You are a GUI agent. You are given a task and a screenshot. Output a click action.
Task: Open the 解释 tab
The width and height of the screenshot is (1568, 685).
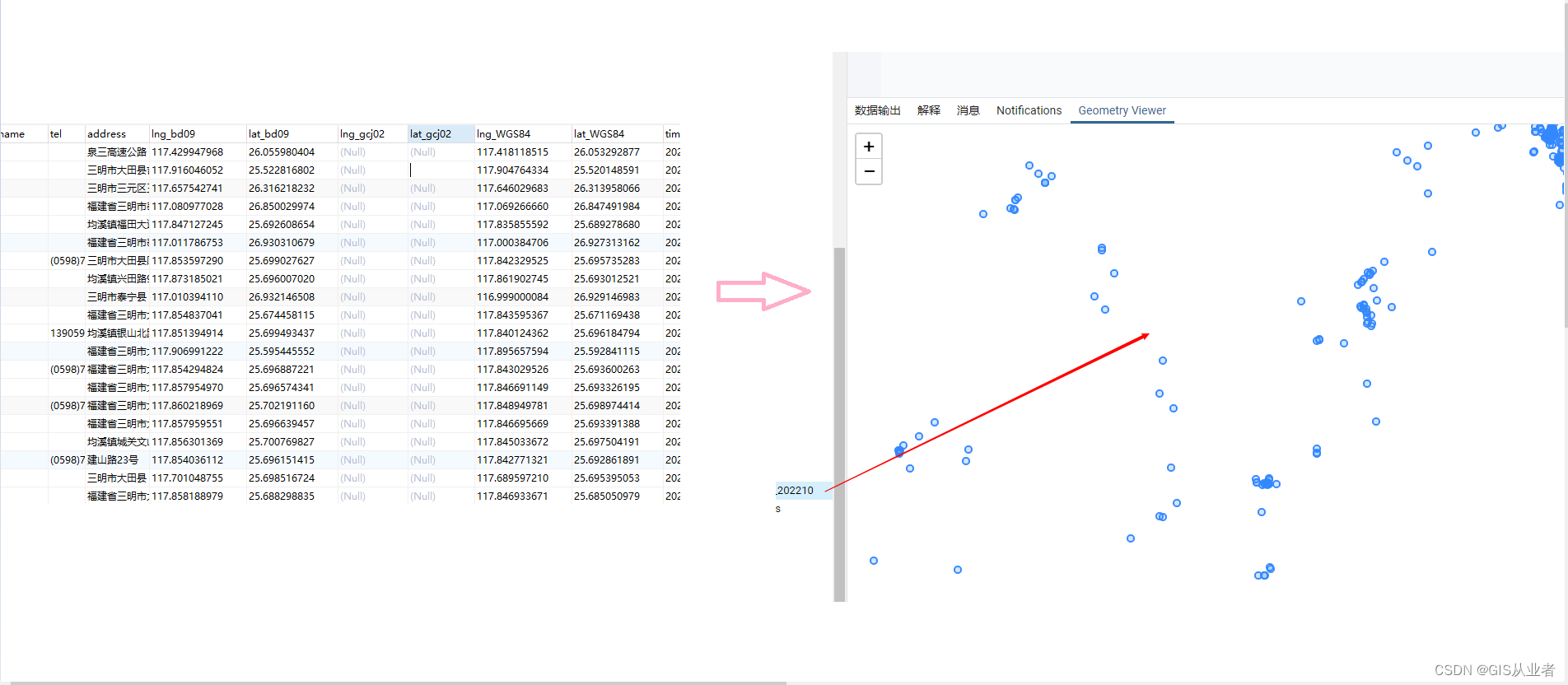[928, 110]
